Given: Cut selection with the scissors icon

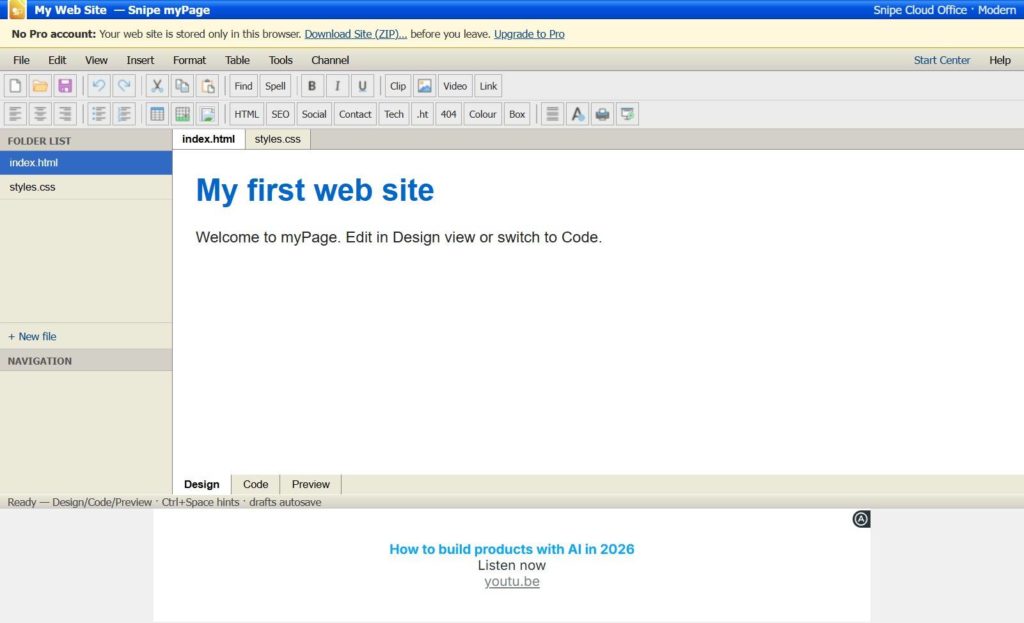Looking at the screenshot, I should pos(157,86).
